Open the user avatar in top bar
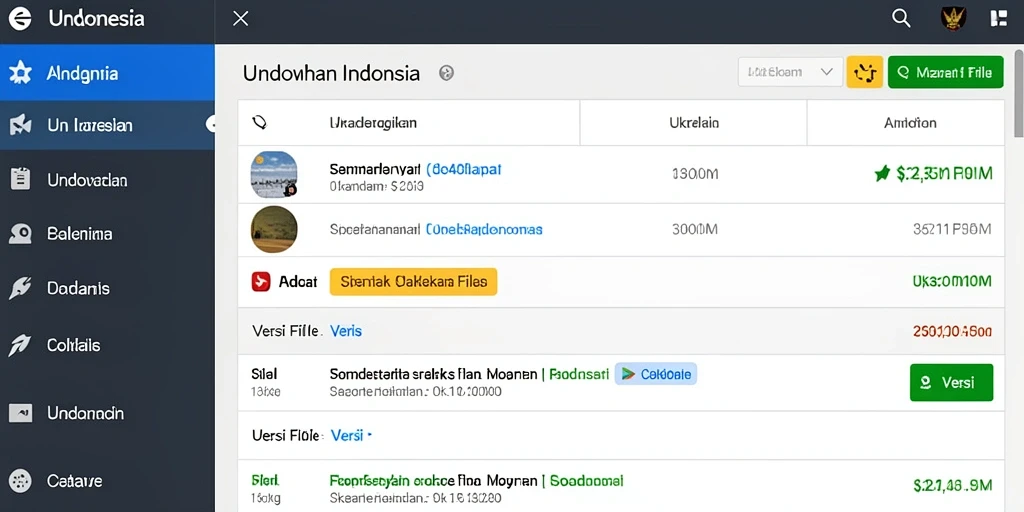This screenshot has height=512, width=1024. (x=953, y=18)
